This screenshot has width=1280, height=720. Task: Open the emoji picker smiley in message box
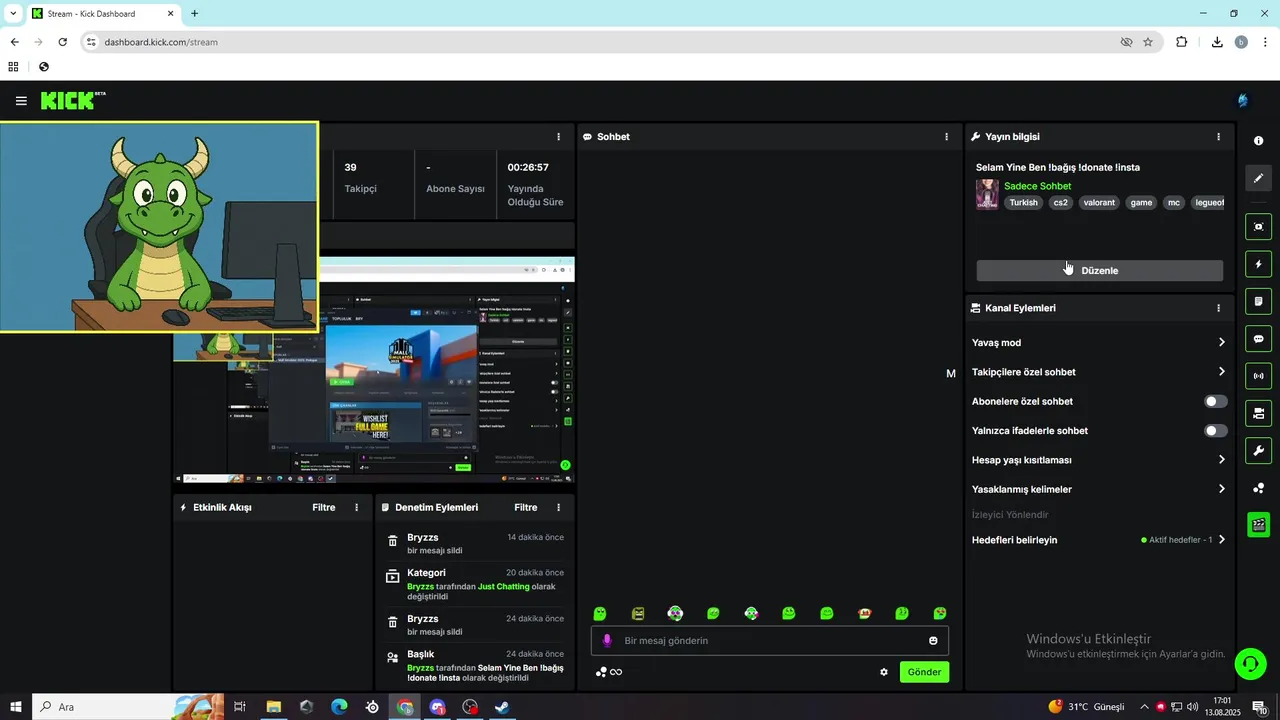click(933, 641)
